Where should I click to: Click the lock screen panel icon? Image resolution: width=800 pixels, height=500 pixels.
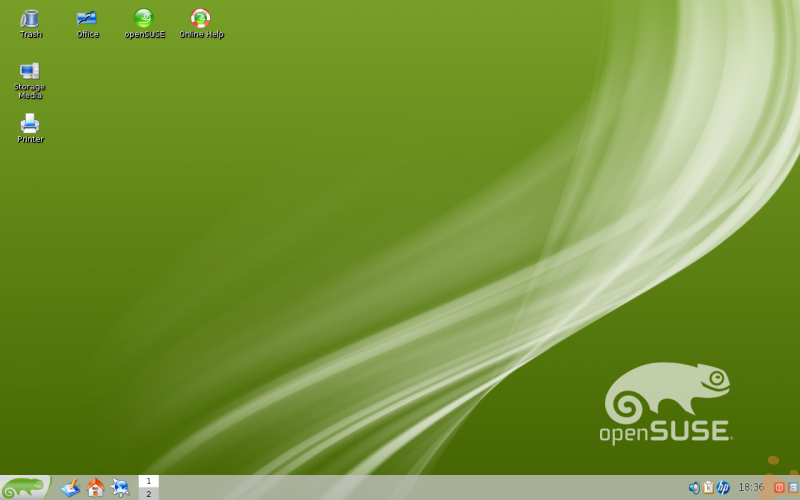coord(793,488)
